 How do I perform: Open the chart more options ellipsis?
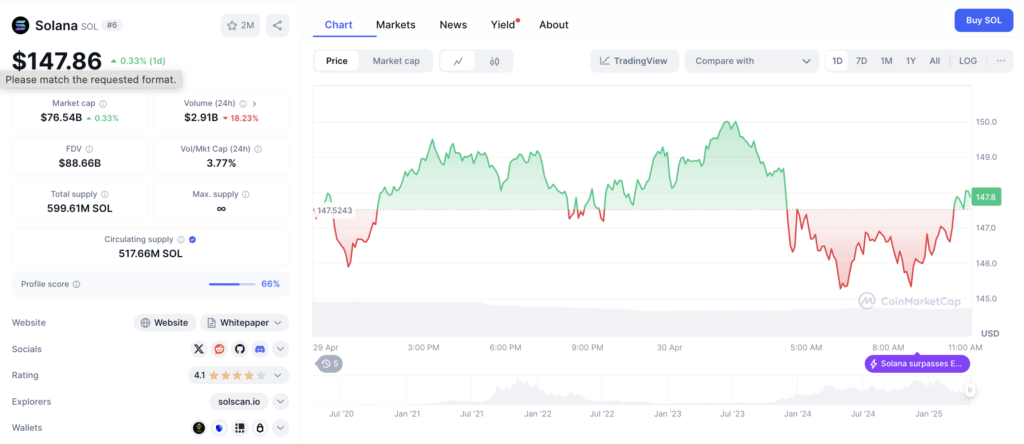(x=1000, y=61)
